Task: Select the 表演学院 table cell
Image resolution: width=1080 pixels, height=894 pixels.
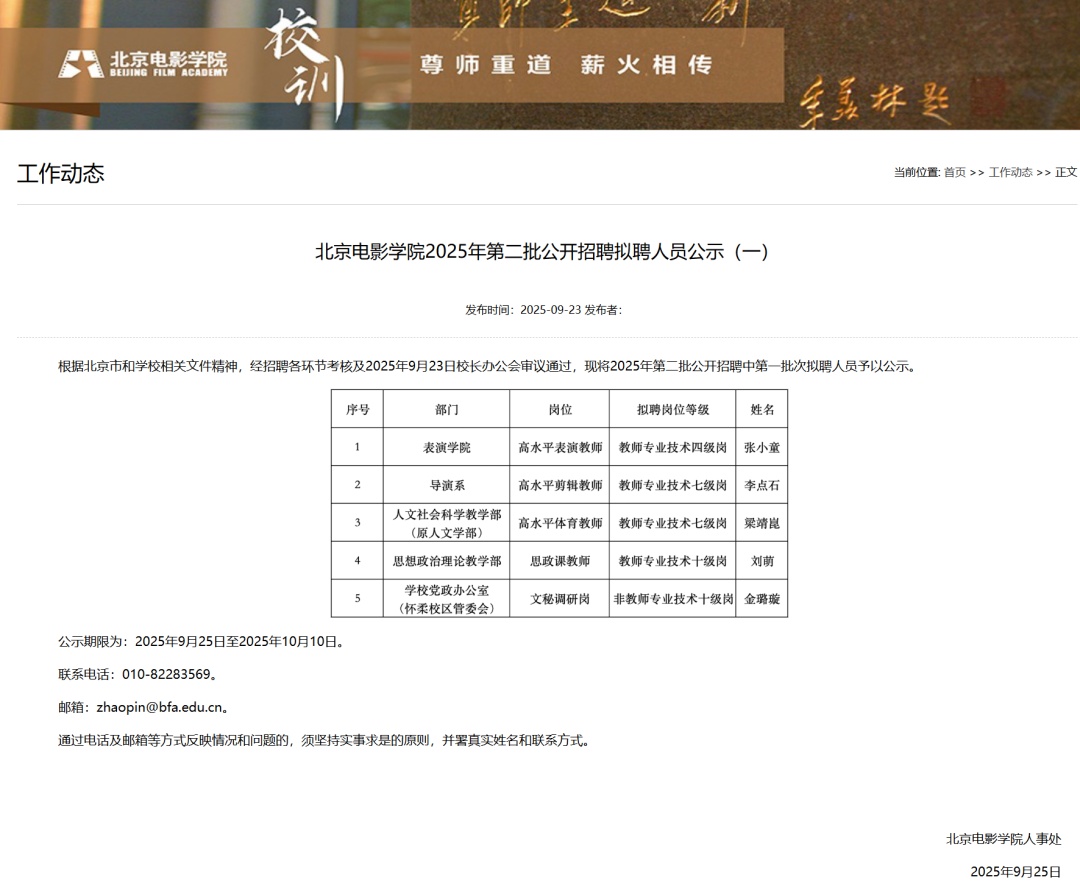Action: [x=446, y=447]
